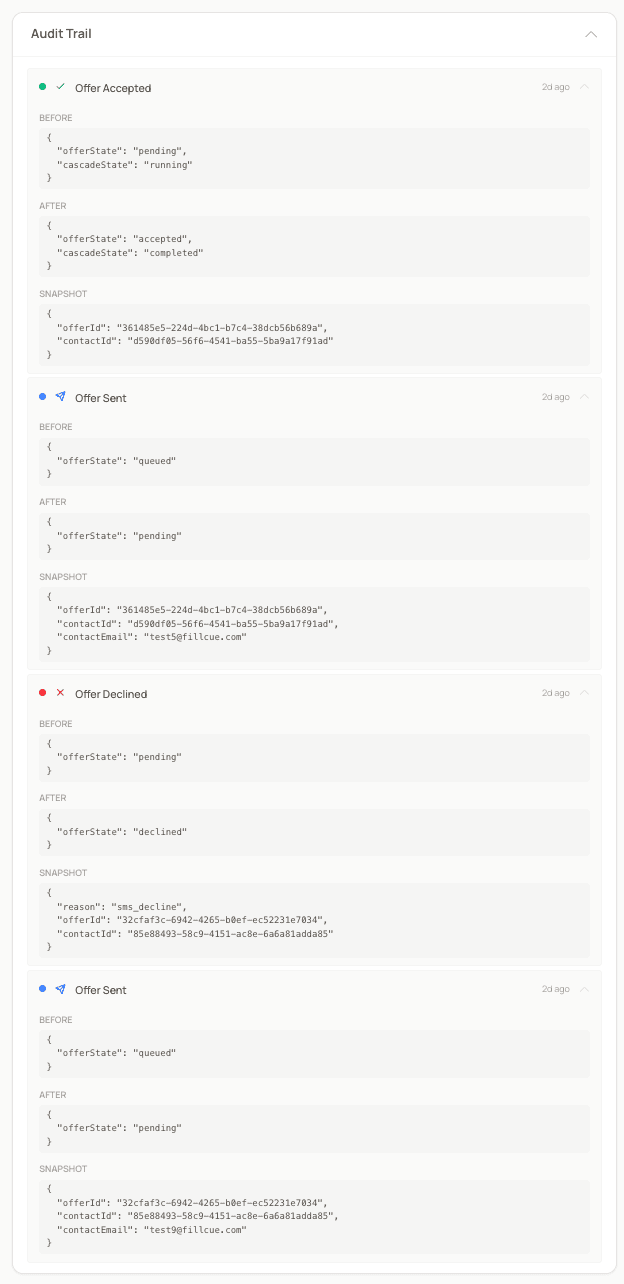Image resolution: width=624 pixels, height=1284 pixels.
Task: Click paper plane icon of test9 Offer Sent entry
Action: click(60, 989)
